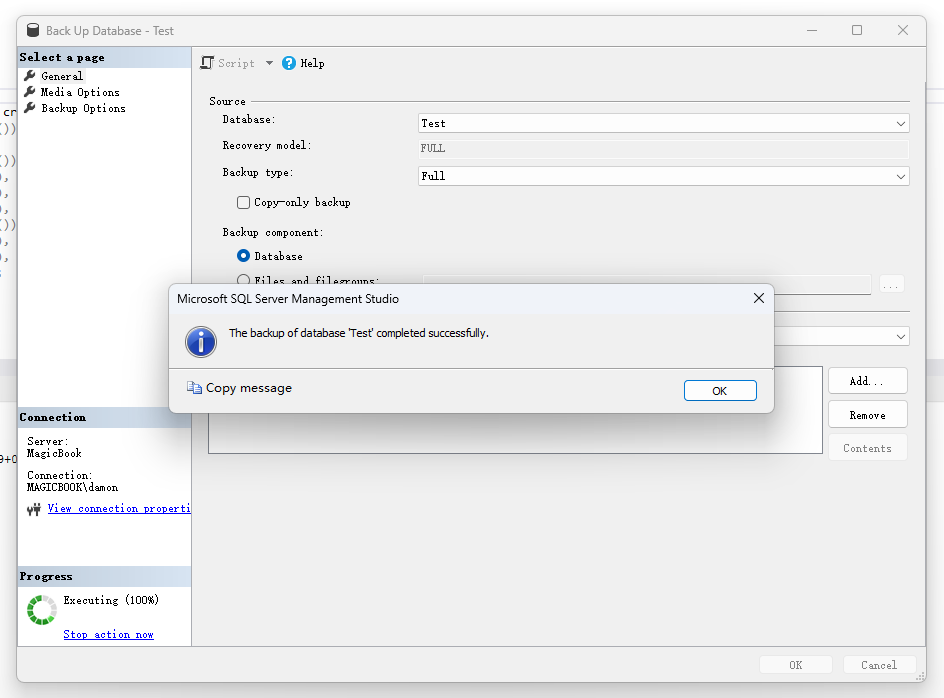Open the Backup Options page
Viewport: 944px width, 698px height.
click(83, 108)
